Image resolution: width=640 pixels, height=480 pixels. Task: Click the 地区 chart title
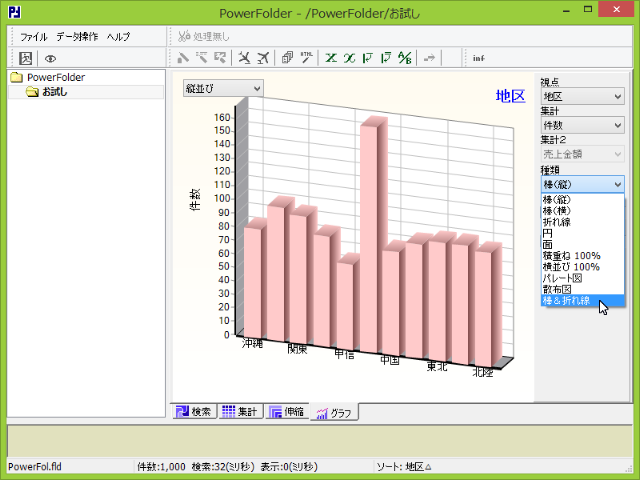510,96
